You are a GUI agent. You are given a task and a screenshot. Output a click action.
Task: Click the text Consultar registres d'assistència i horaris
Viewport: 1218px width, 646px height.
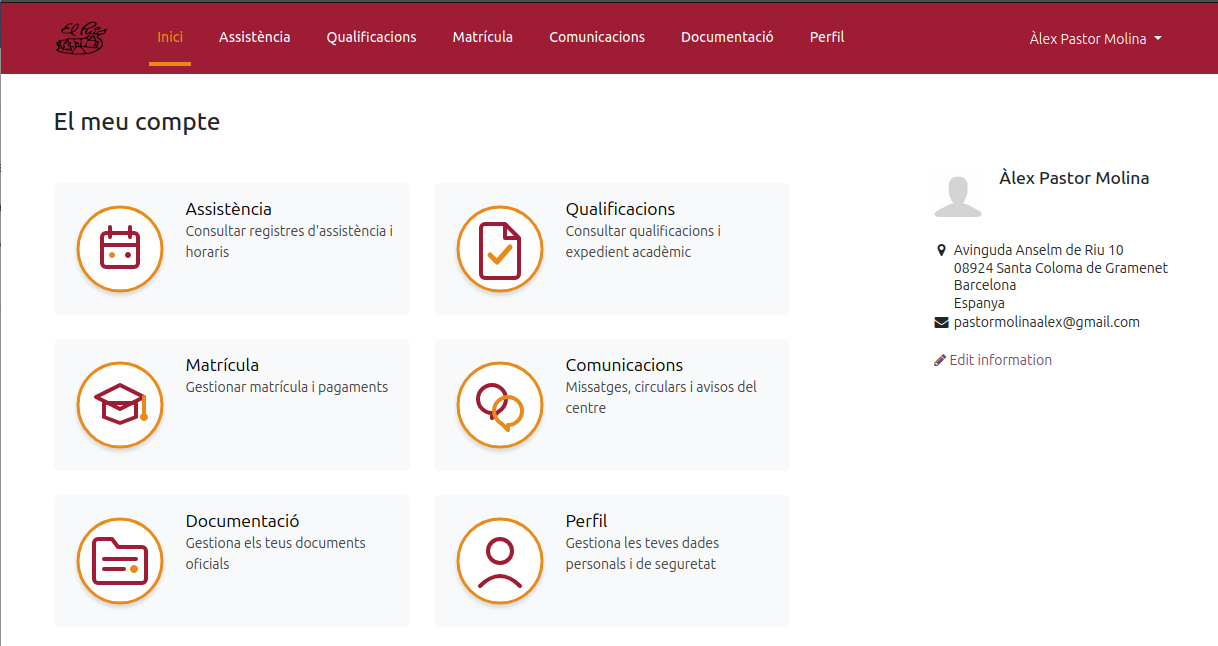pos(289,241)
